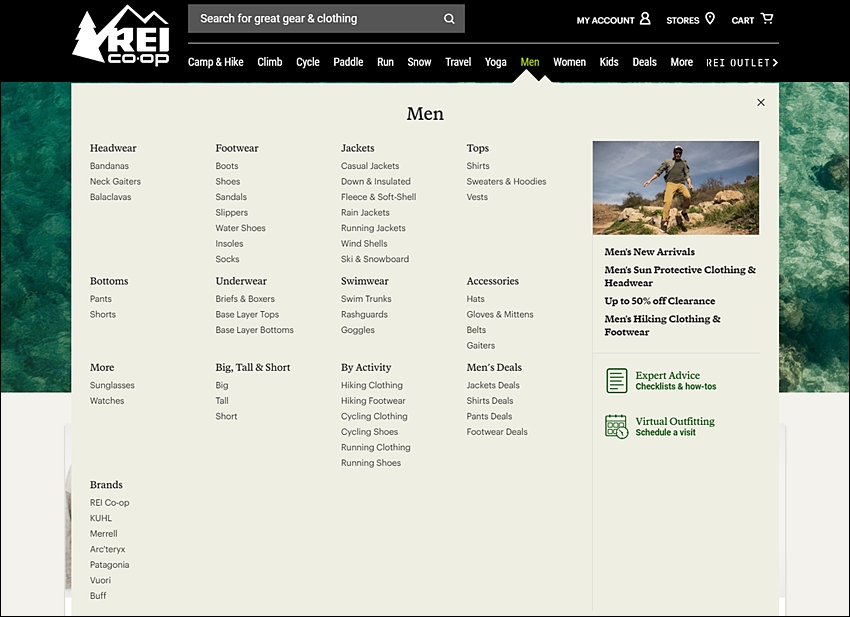Open My Account user icon
Screen dimensions: 850x617
645,18
